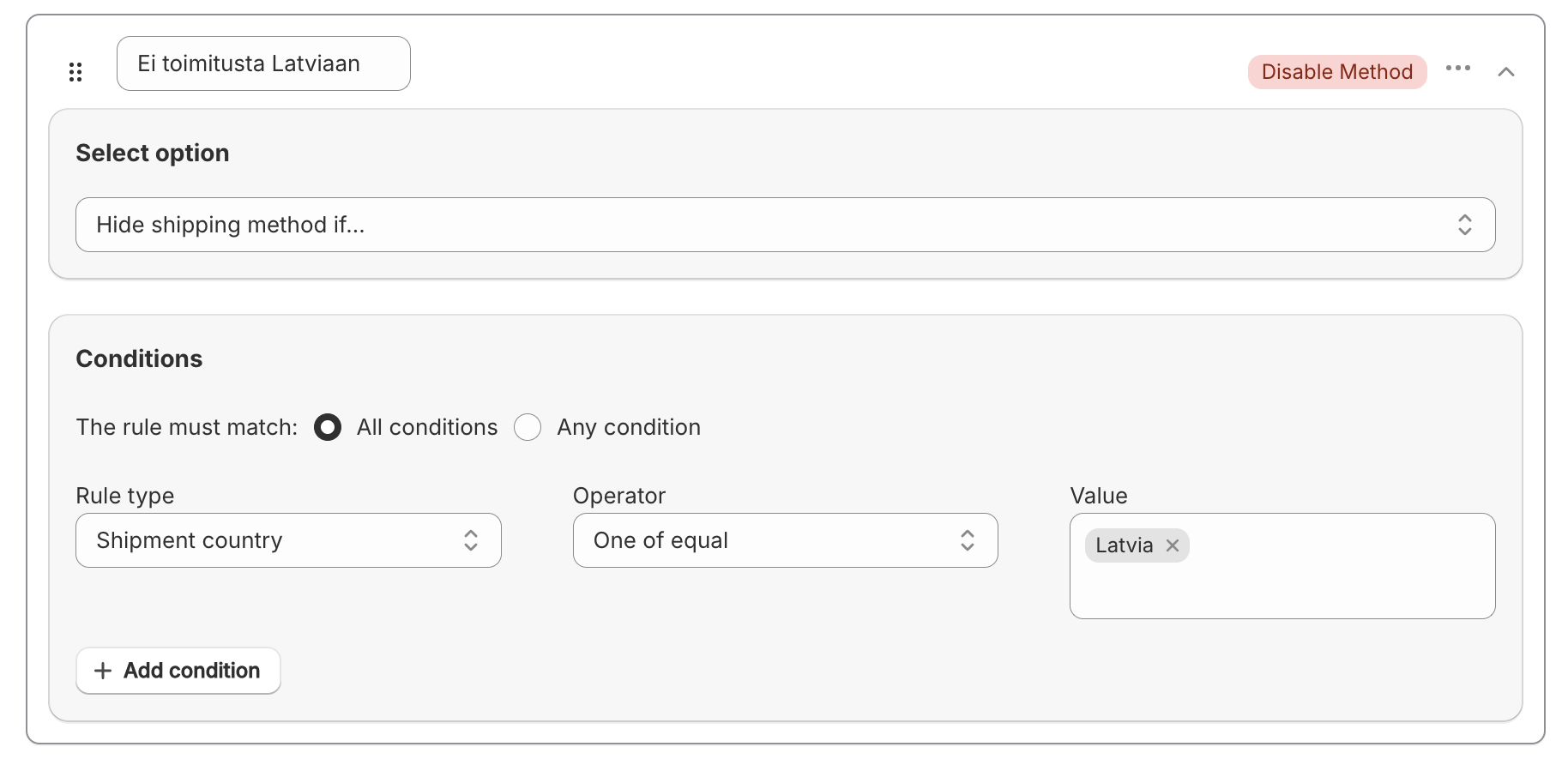The image size is (1568, 765).
Task: Click the up-down arrows in One of equal
Action: [x=967, y=540]
